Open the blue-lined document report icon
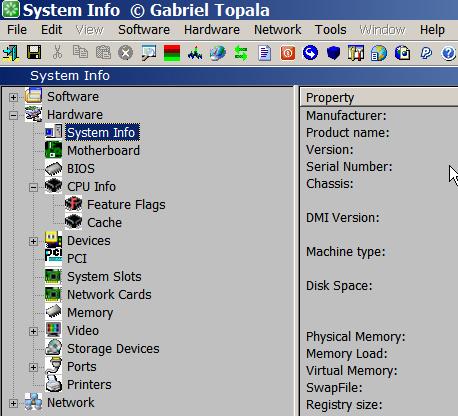 [x=264, y=53]
